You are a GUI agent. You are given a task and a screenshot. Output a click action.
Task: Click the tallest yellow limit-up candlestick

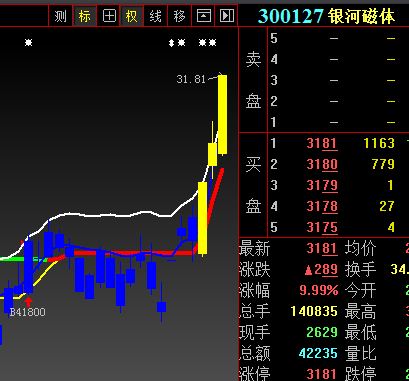(222, 114)
